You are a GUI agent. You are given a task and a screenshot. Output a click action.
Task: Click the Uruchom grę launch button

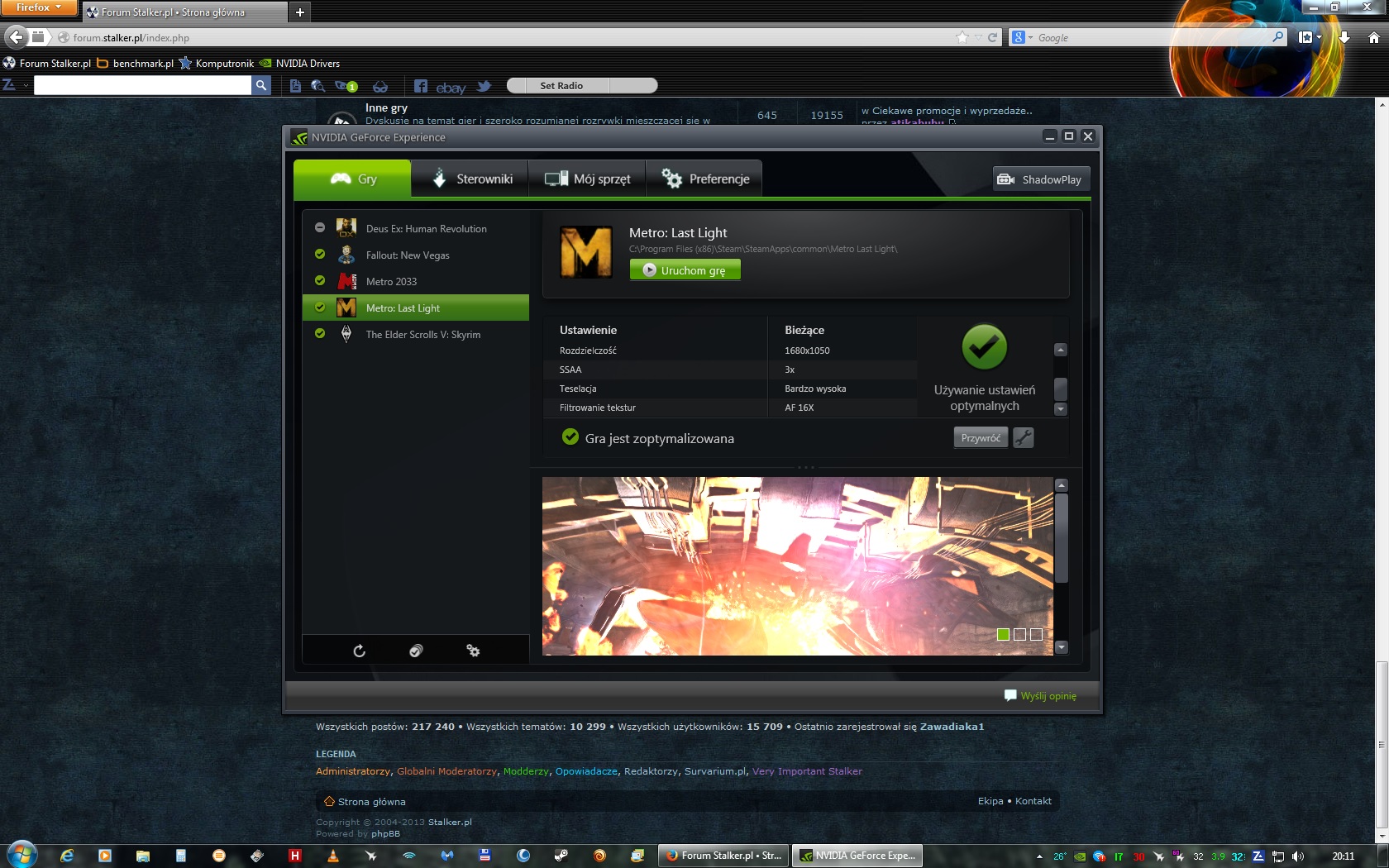click(685, 269)
